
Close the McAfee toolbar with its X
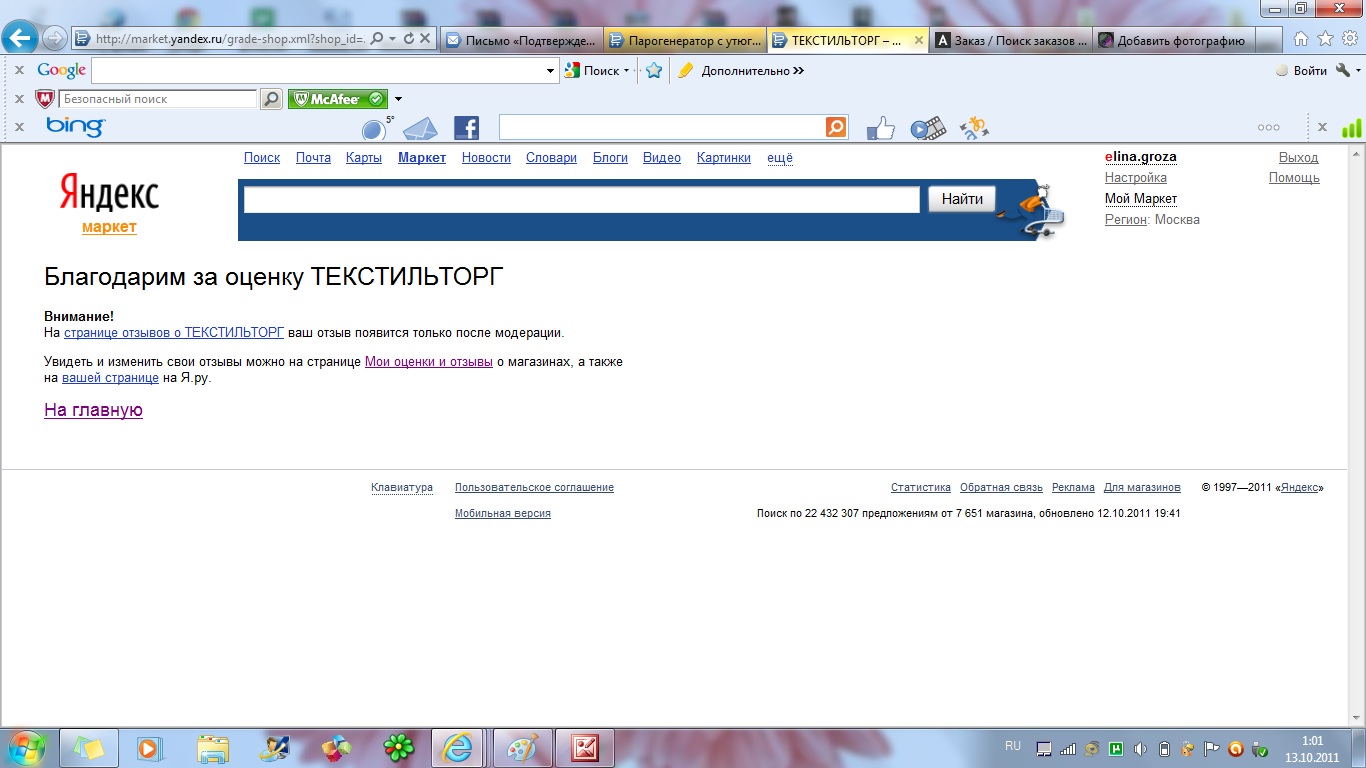(19, 99)
